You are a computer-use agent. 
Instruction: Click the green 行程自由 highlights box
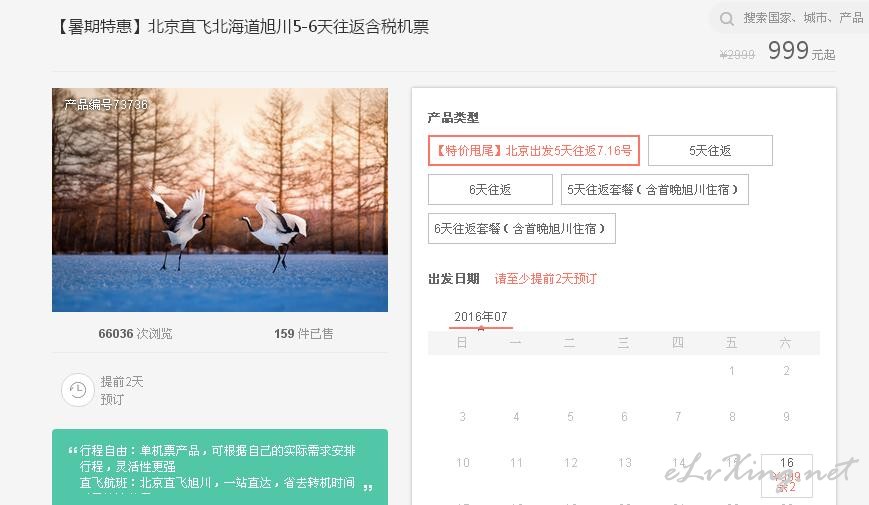pyautogui.click(x=220, y=467)
